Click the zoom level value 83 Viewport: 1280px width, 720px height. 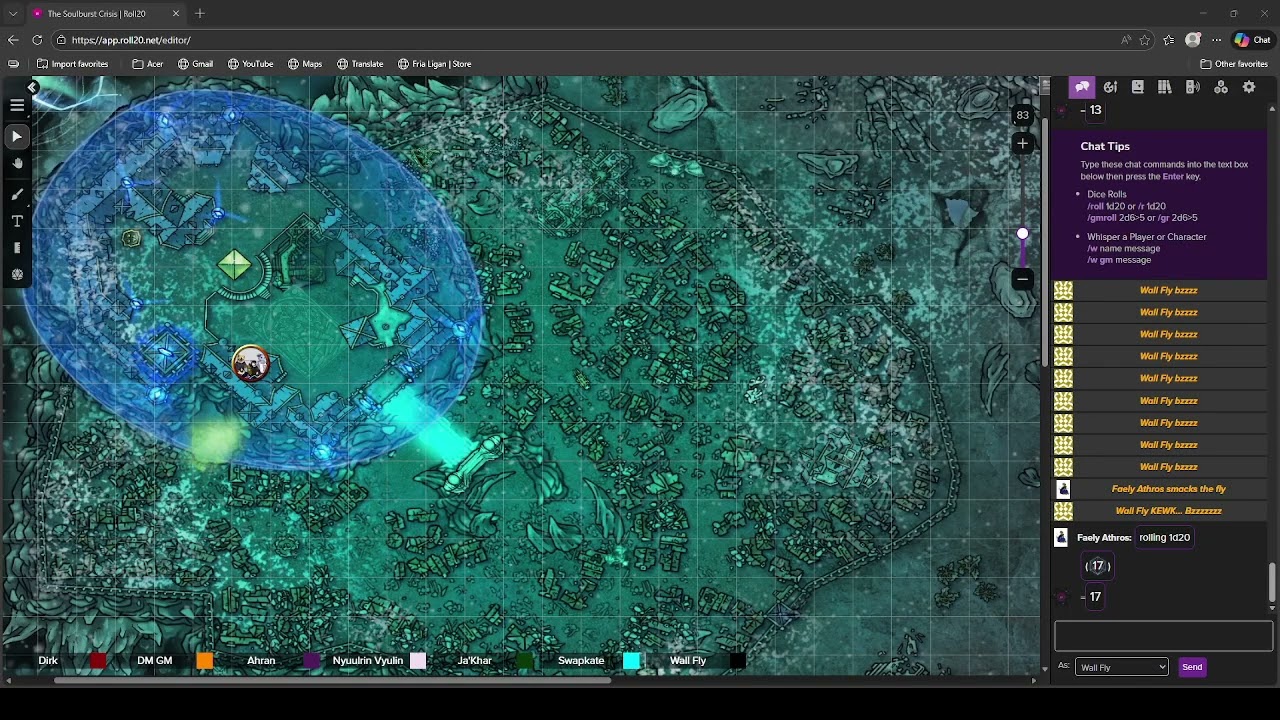[x=1022, y=115]
